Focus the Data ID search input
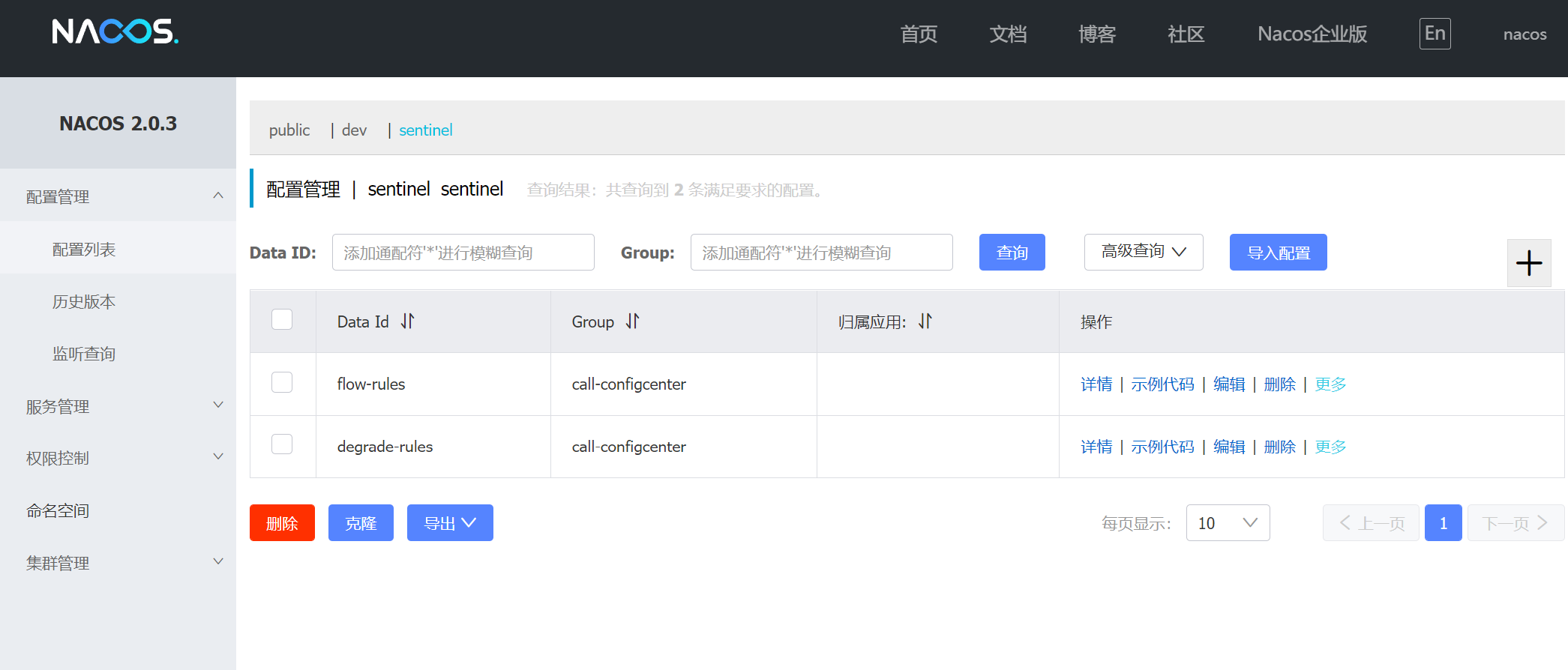 coord(463,253)
